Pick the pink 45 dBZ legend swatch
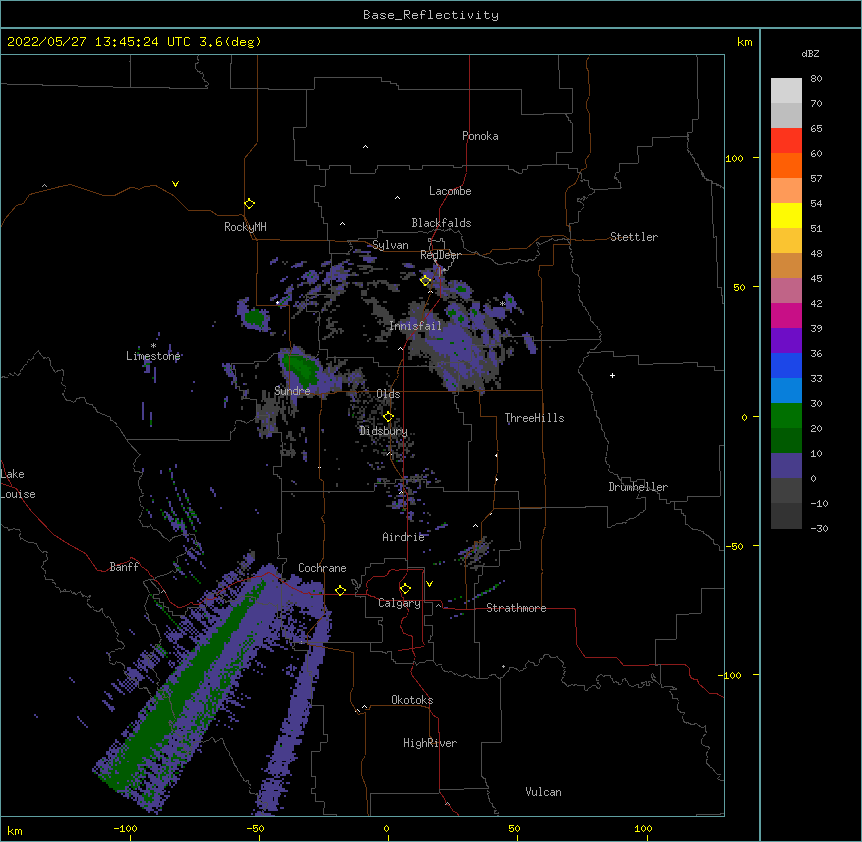Image resolution: width=862 pixels, height=842 pixels. pyautogui.click(x=786, y=290)
